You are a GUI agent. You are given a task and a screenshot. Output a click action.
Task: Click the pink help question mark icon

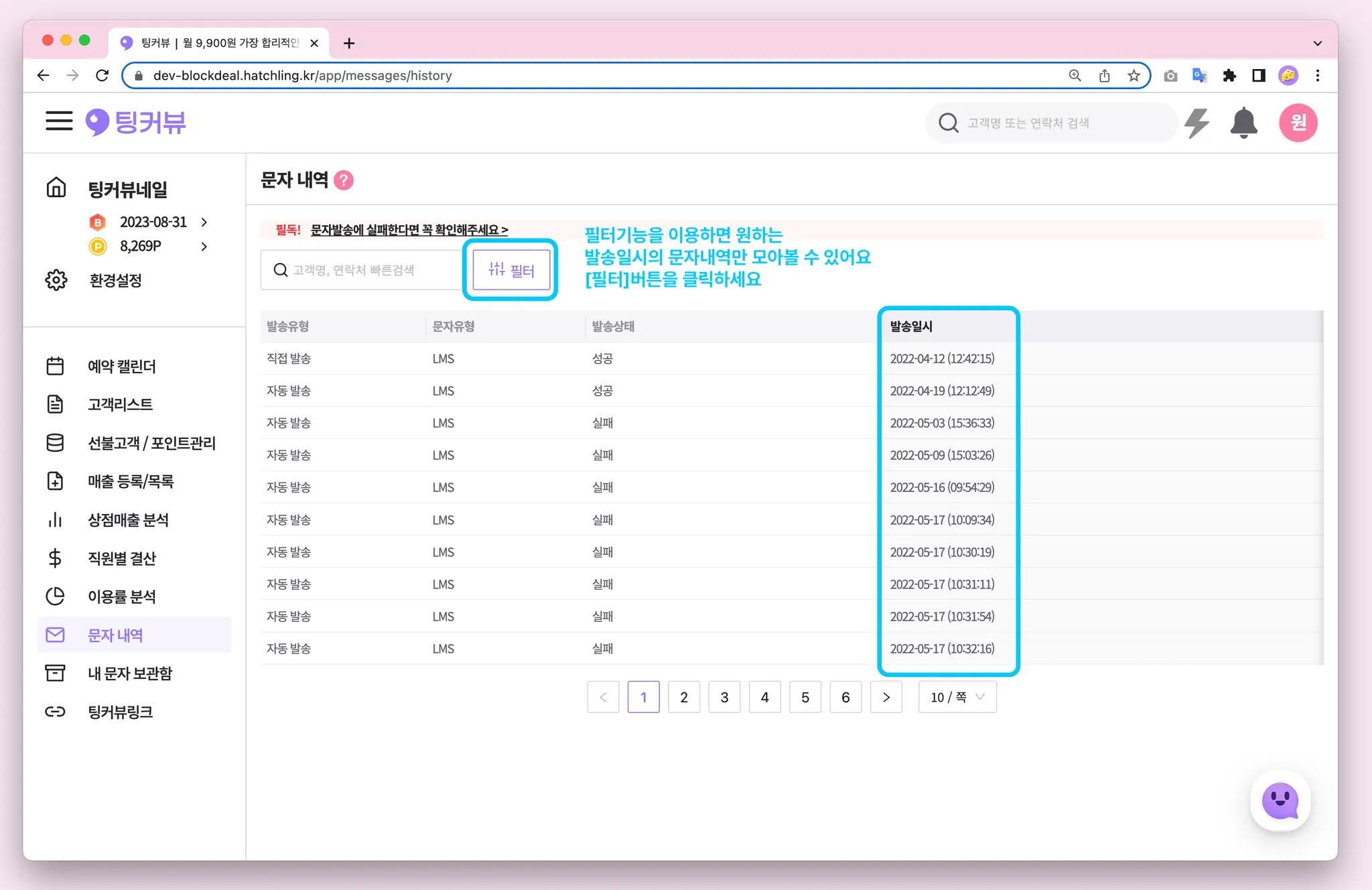coord(344,180)
